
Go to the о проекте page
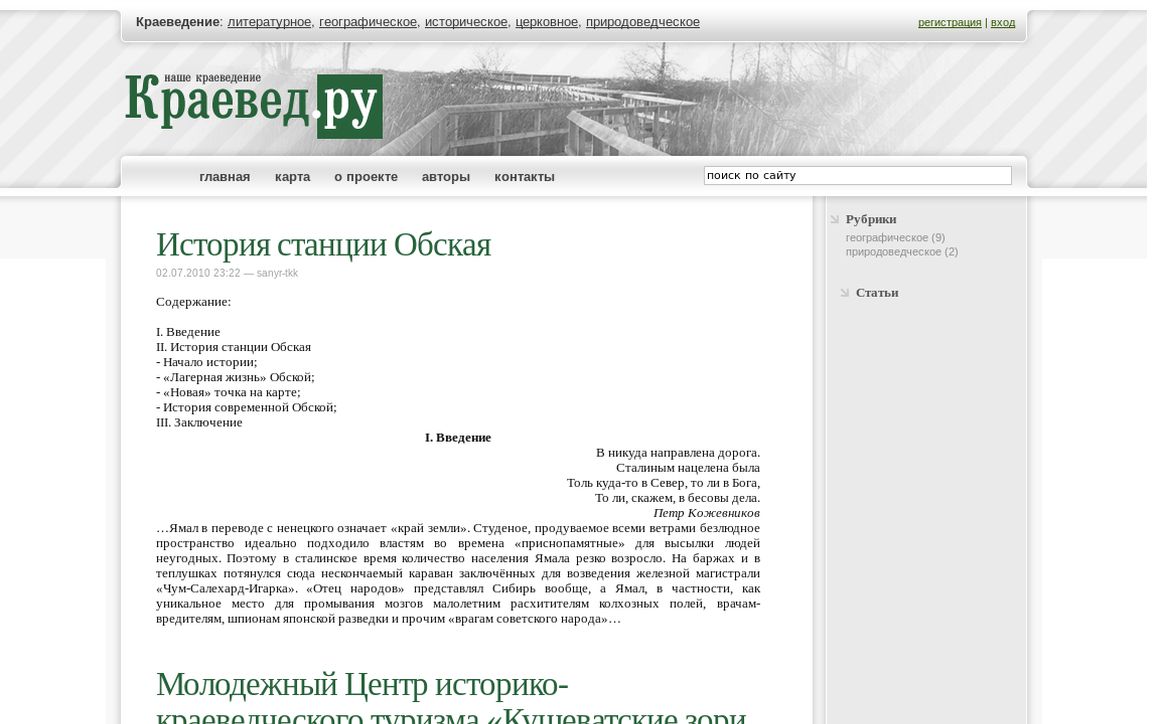click(x=365, y=177)
